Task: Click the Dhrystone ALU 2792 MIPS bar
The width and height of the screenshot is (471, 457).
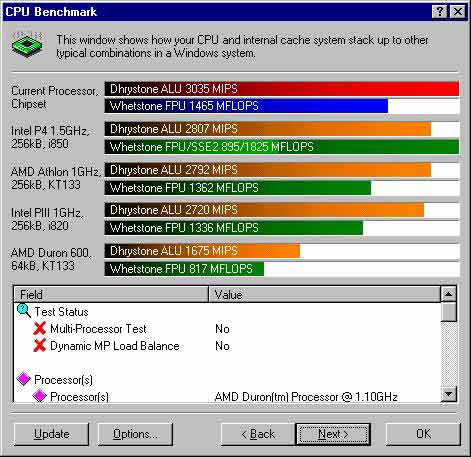Action: coord(268,170)
